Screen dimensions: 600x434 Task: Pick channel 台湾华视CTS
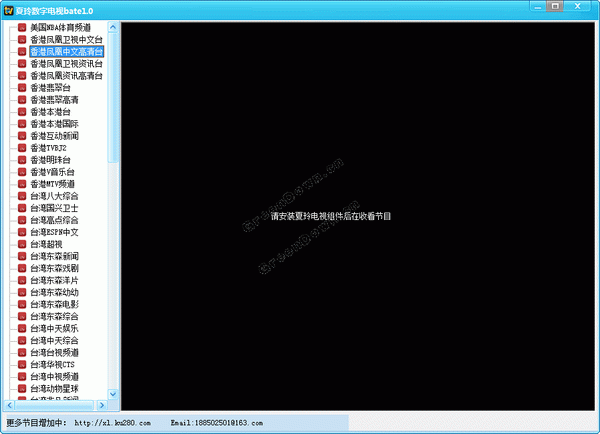pos(52,364)
